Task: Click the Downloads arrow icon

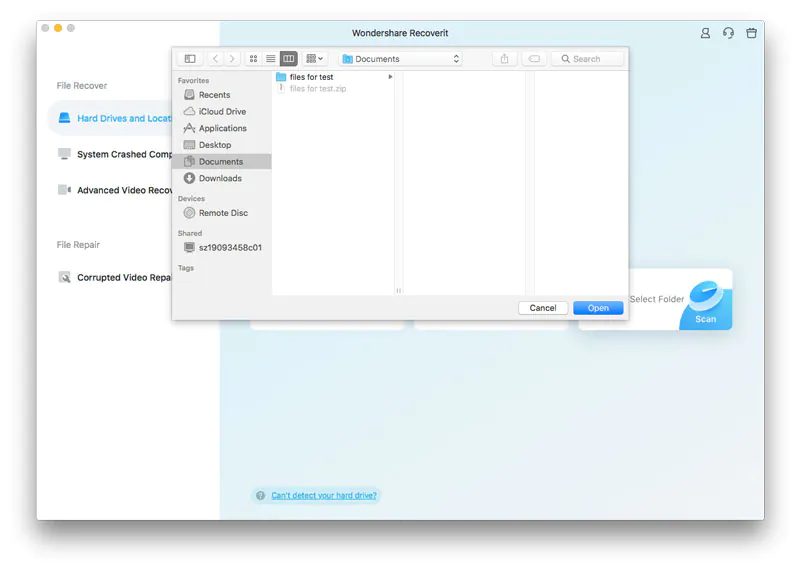Action: tap(189, 178)
